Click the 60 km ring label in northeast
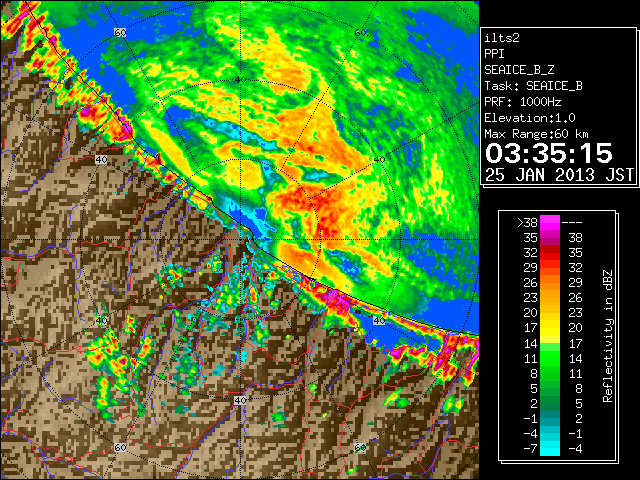 click(x=360, y=33)
